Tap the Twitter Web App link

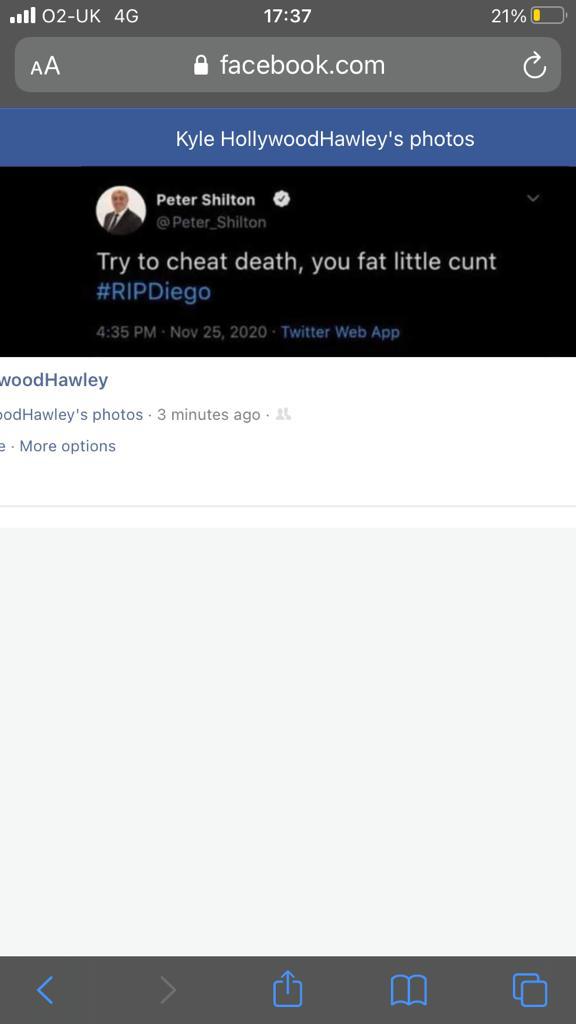[340, 332]
